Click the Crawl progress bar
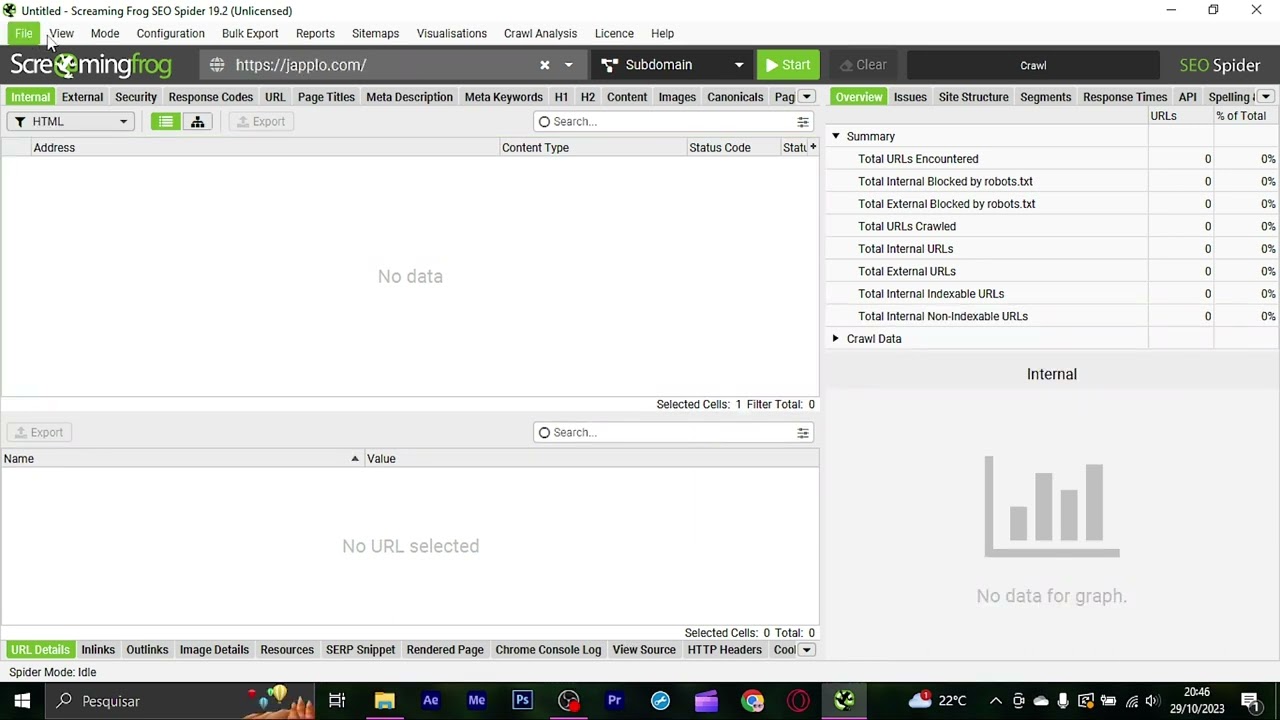 point(1033,65)
